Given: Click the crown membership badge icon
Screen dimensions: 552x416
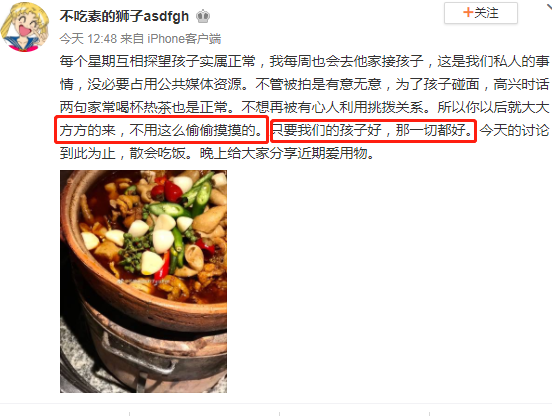Looking at the screenshot, I should 203,17.
